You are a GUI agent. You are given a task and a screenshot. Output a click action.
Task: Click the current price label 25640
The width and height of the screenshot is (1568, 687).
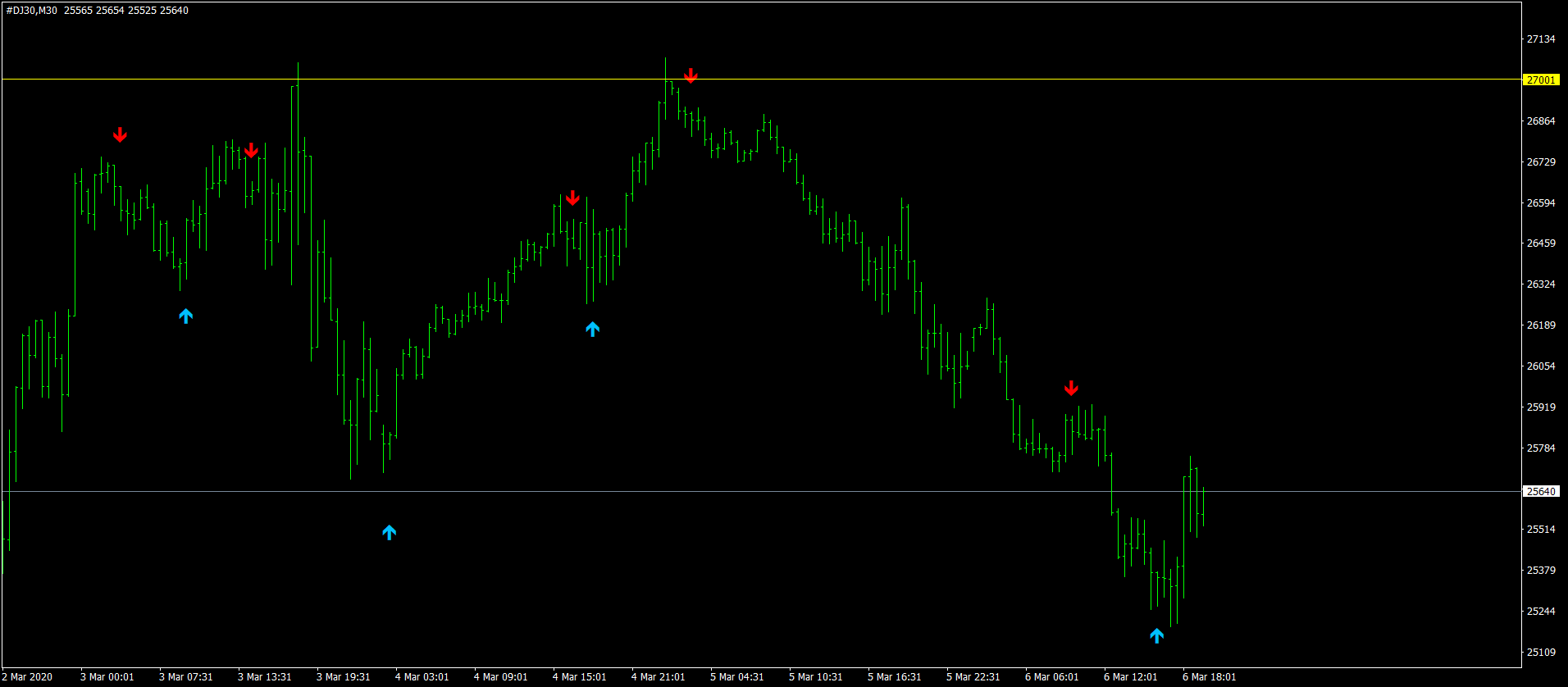pos(1541,492)
